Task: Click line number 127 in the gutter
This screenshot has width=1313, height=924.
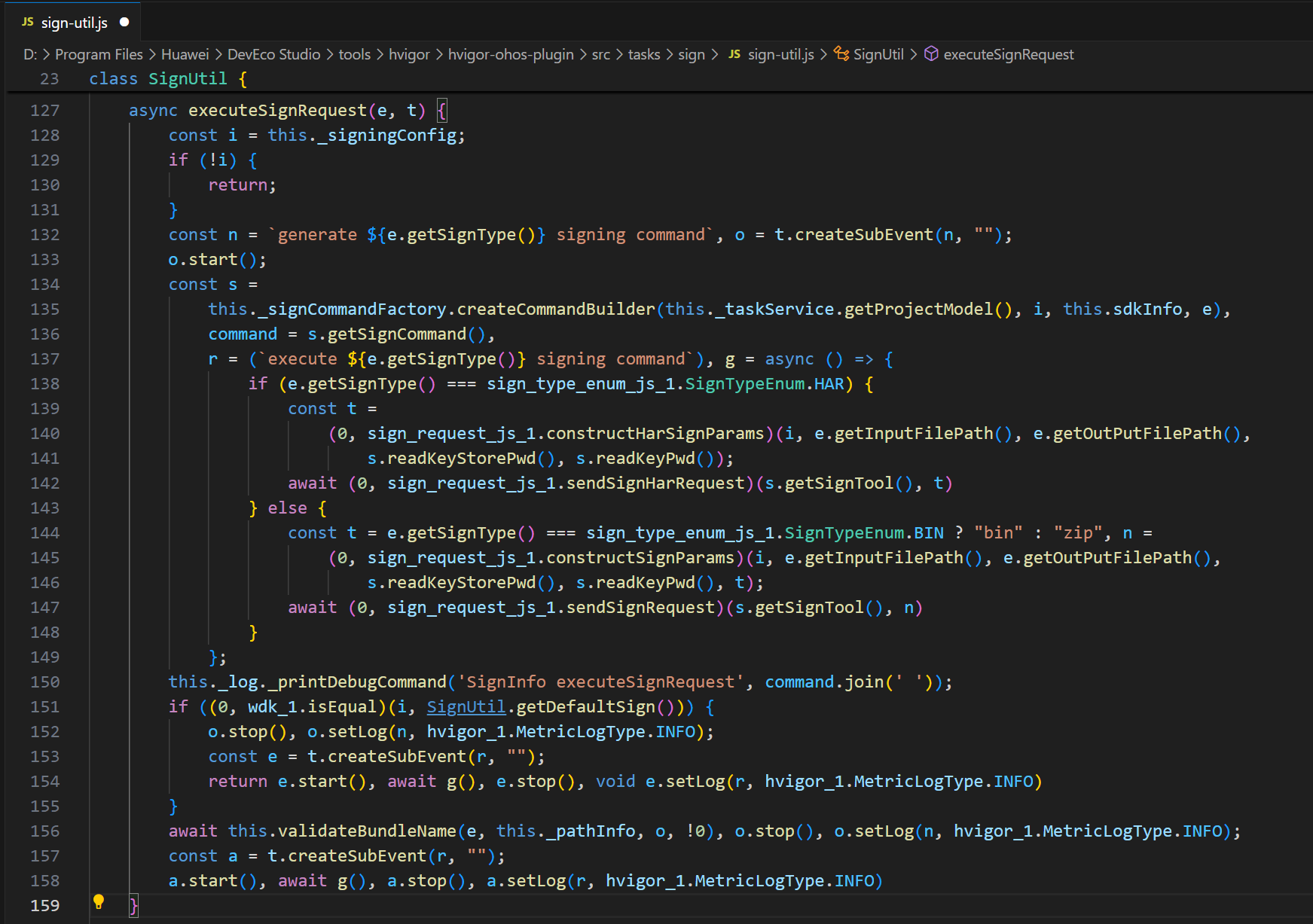Action: click(x=45, y=110)
